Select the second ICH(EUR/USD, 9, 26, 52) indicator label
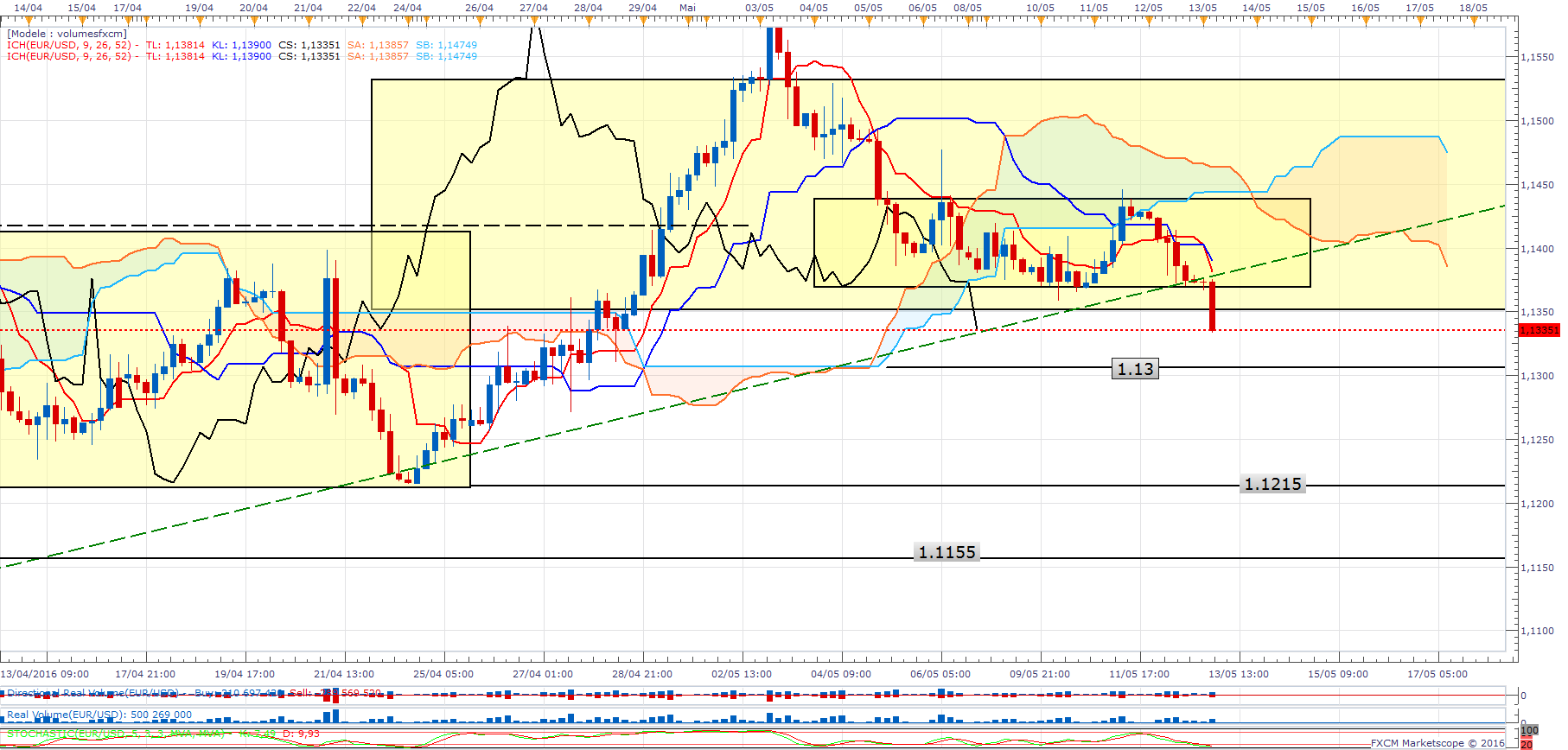Screen dimensions: 1568x750 (x=69, y=56)
